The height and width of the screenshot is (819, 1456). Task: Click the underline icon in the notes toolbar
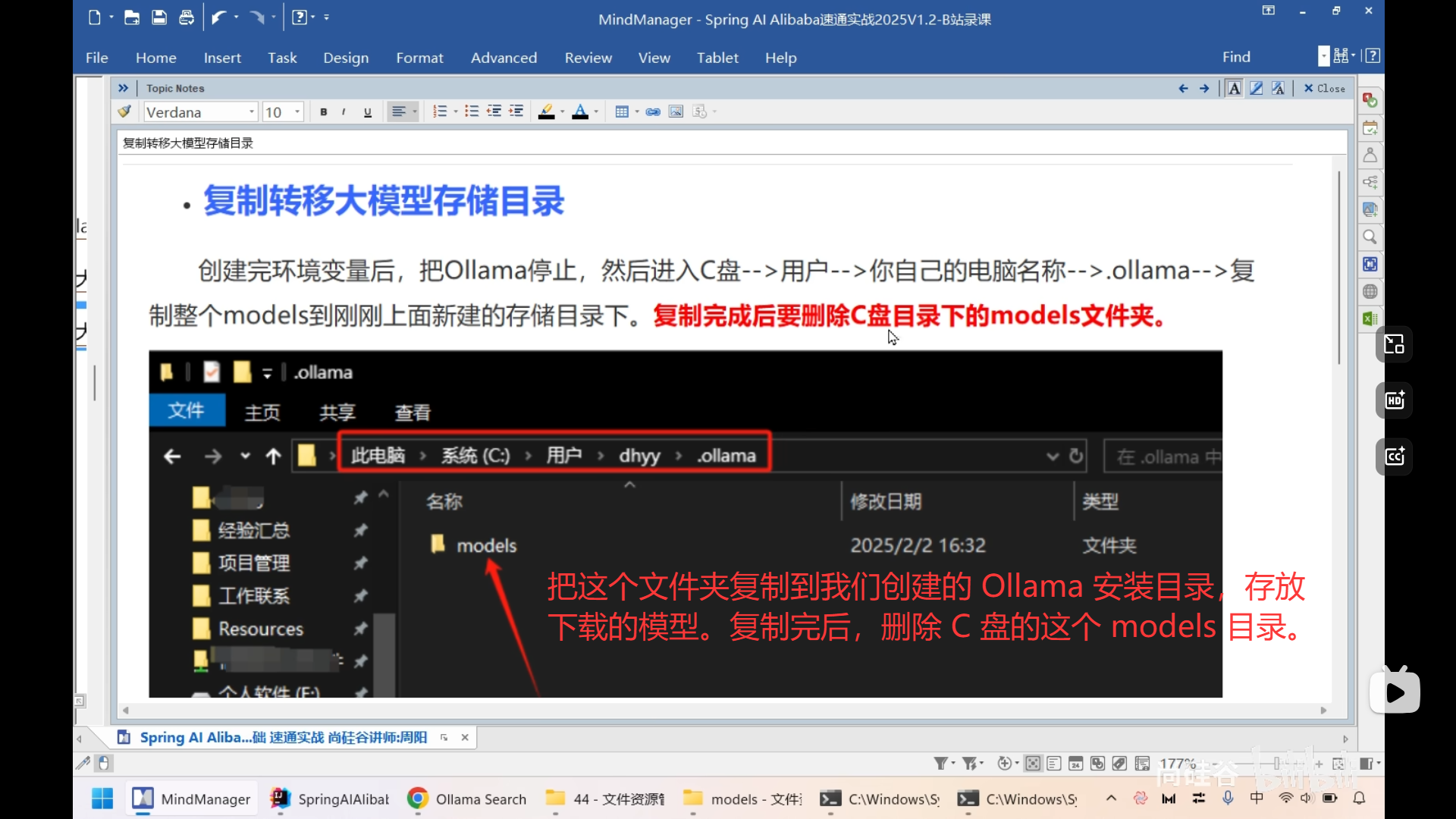367,111
